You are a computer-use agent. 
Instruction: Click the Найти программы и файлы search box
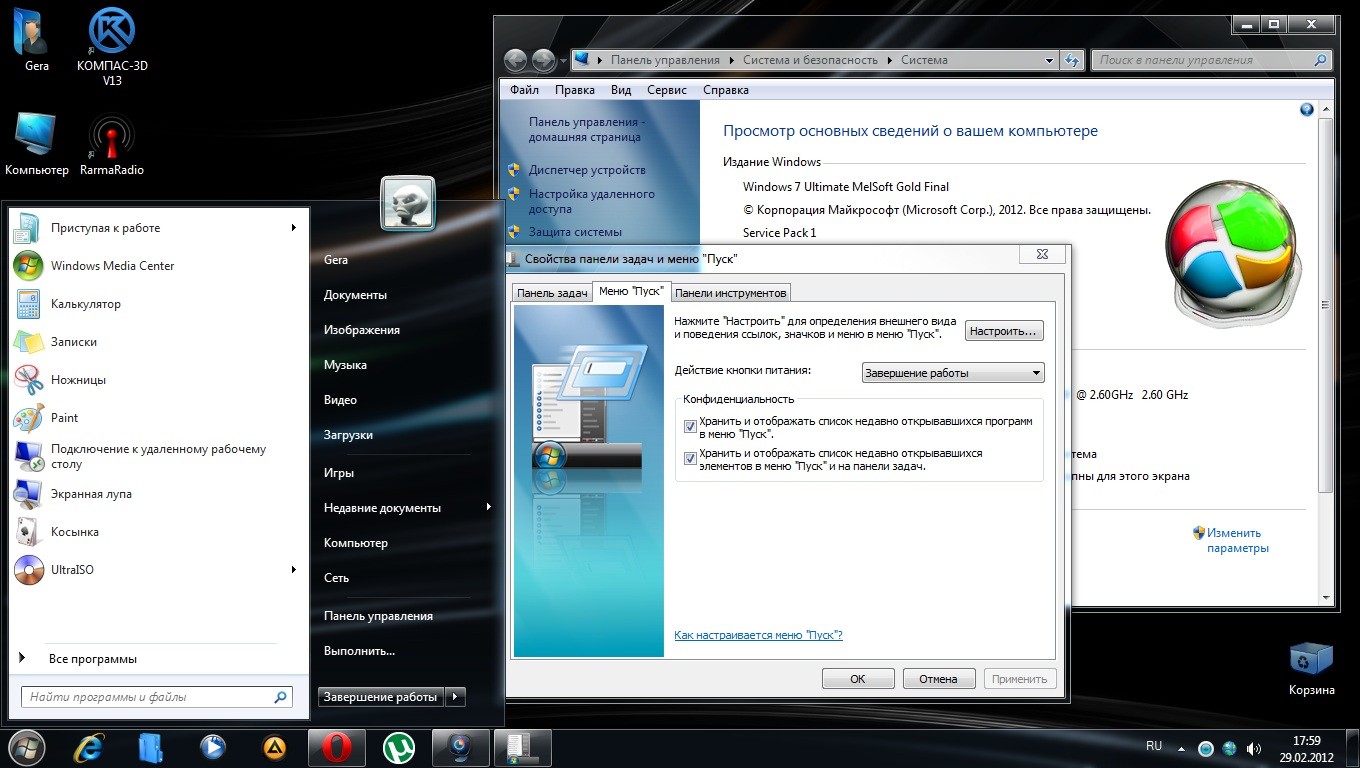[157, 697]
